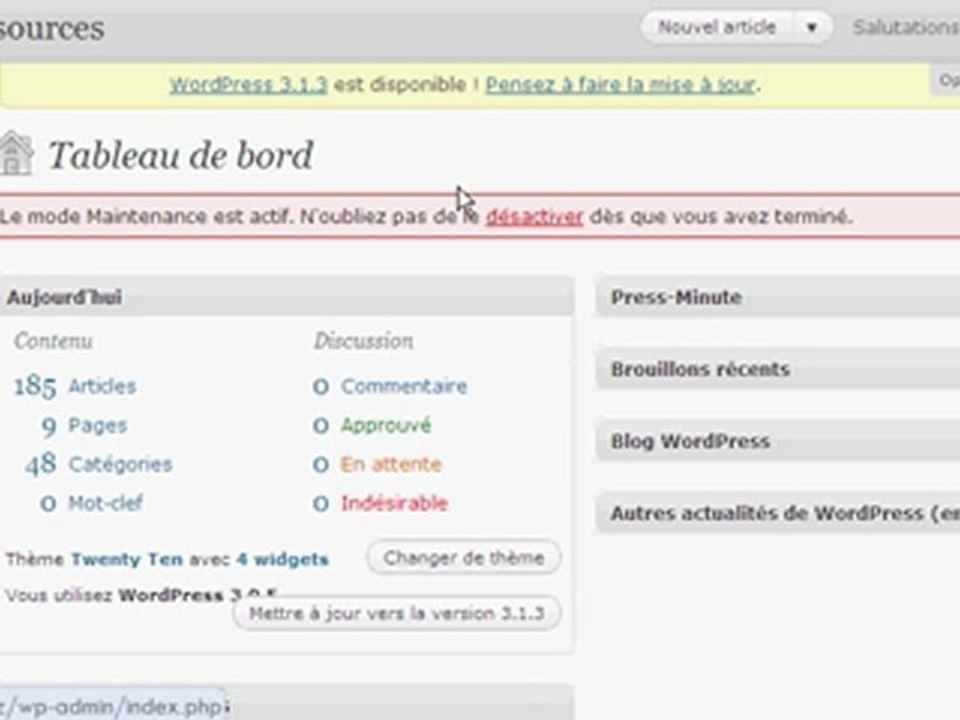Click the Nouvel article button

click(x=717, y=28)
